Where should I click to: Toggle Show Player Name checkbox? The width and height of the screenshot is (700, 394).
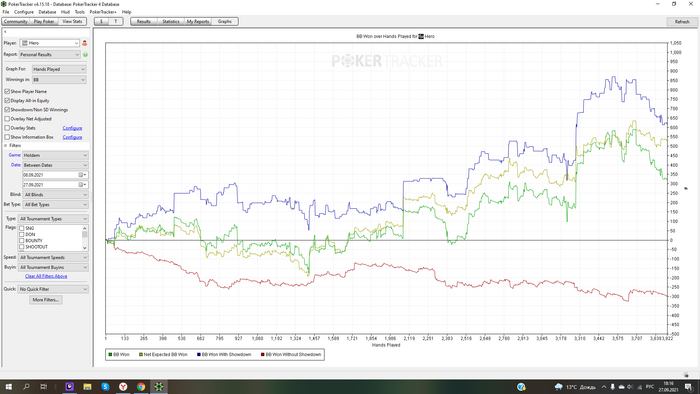[x=7, y=91]
